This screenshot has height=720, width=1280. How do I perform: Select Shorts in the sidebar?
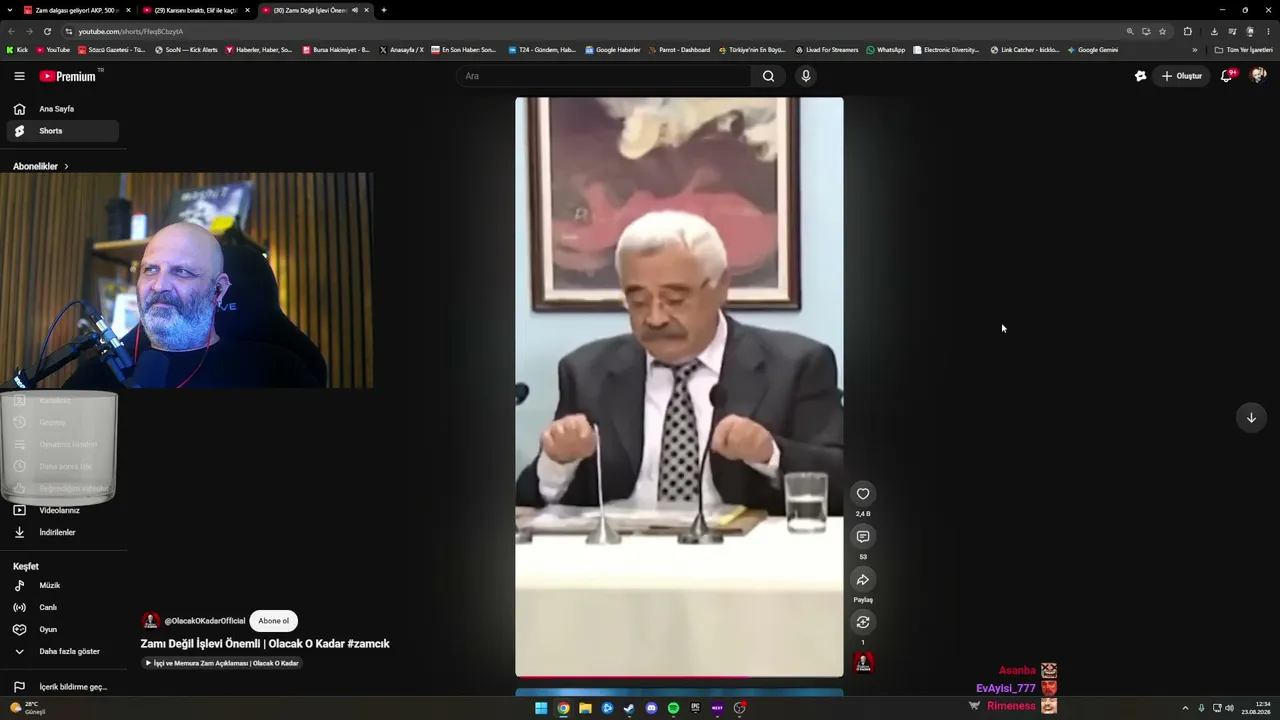(62, 131)
